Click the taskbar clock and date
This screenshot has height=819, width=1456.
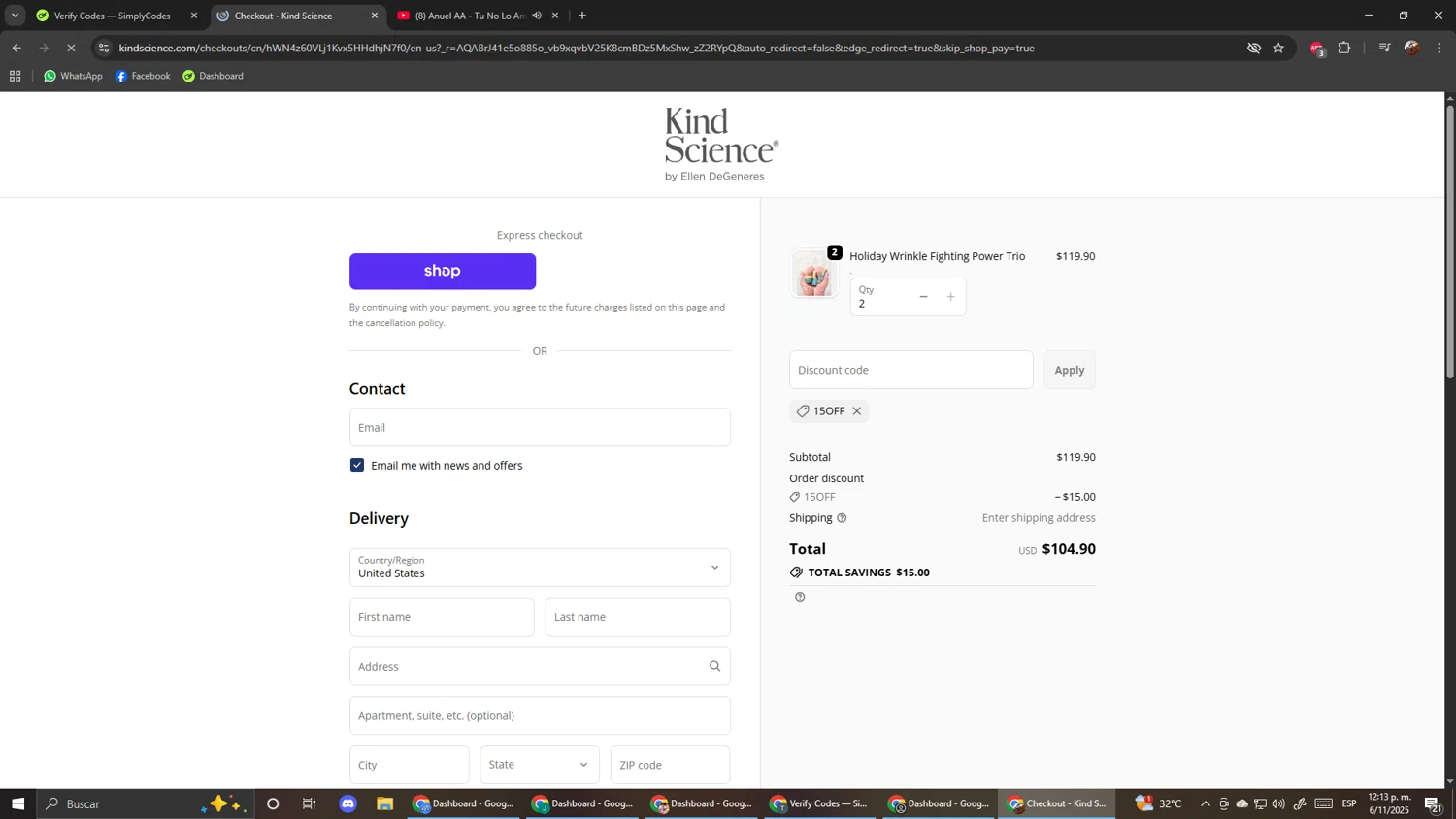(x=1389, y=803)
